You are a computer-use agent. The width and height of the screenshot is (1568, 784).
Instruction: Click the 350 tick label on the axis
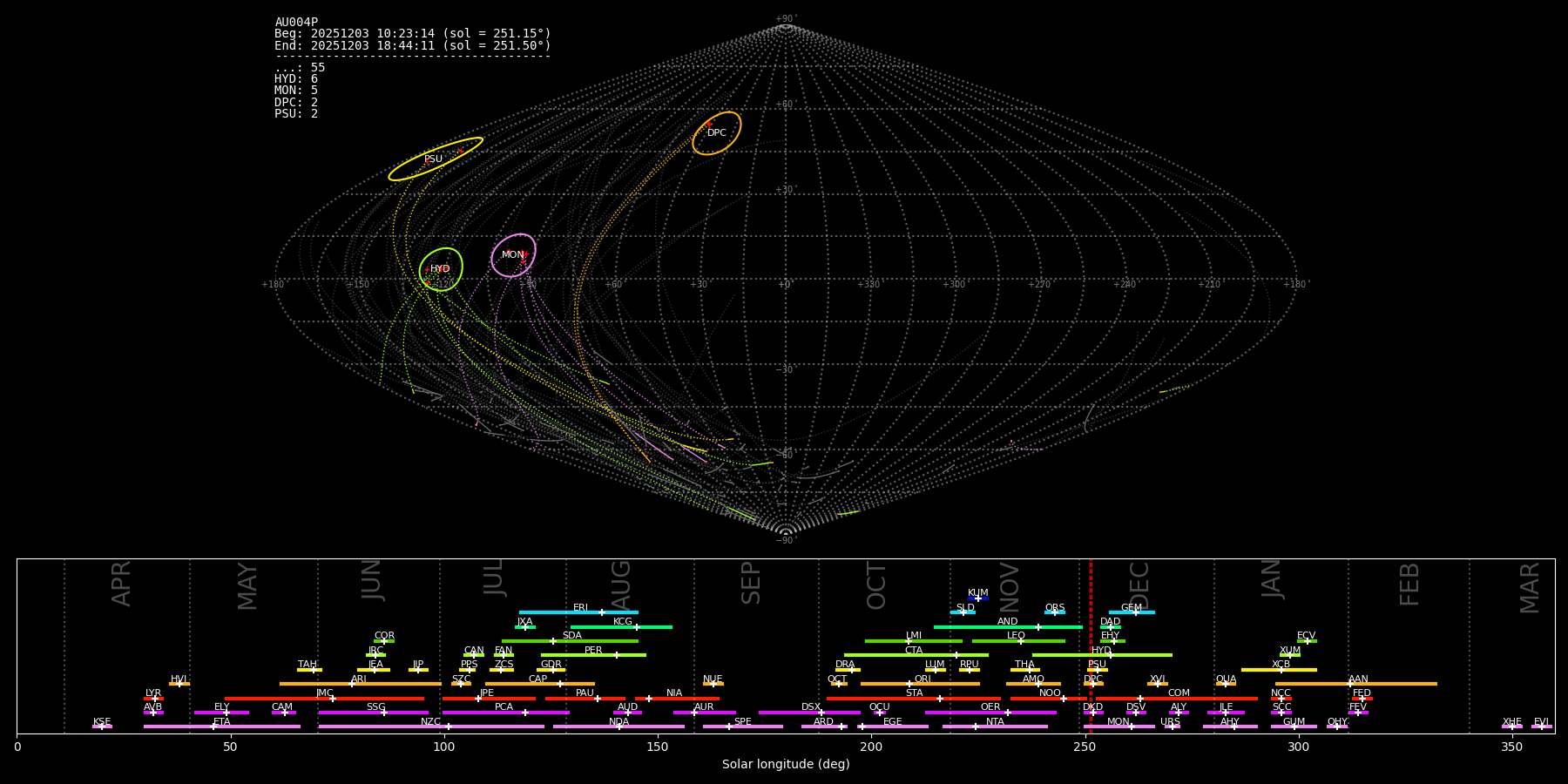point(1511,747)
